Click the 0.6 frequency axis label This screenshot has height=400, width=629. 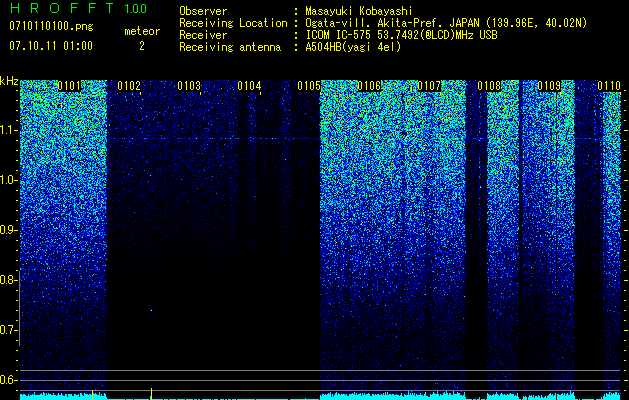(x=8, y=380)
